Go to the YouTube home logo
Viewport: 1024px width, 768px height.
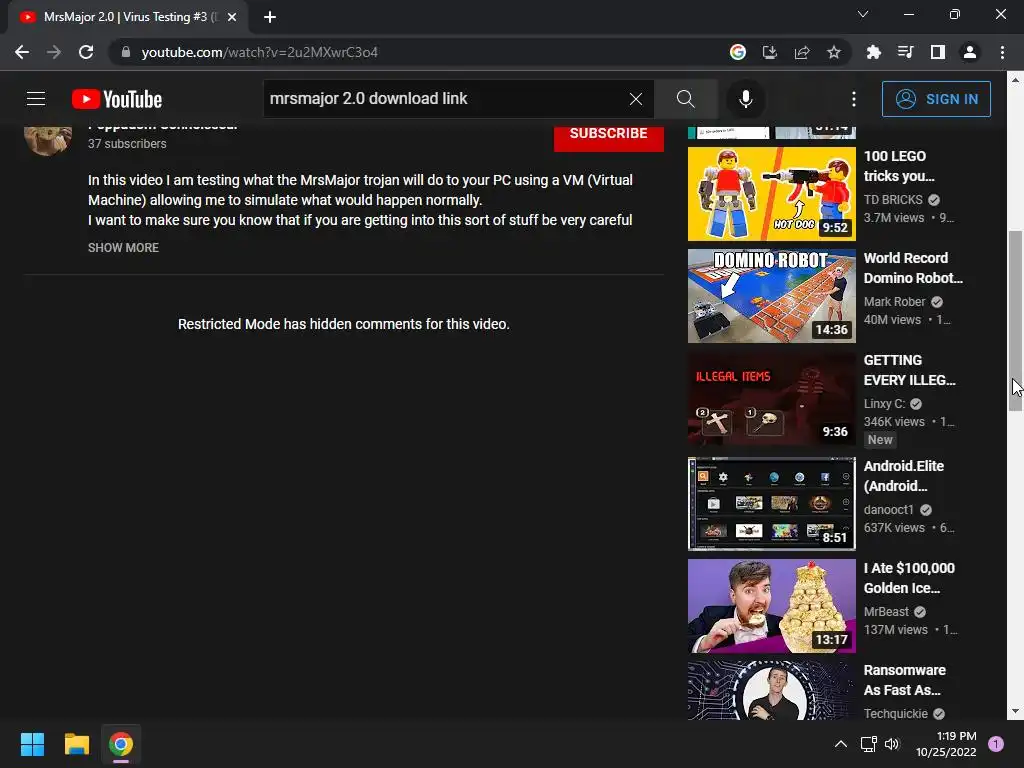point(117,99)
